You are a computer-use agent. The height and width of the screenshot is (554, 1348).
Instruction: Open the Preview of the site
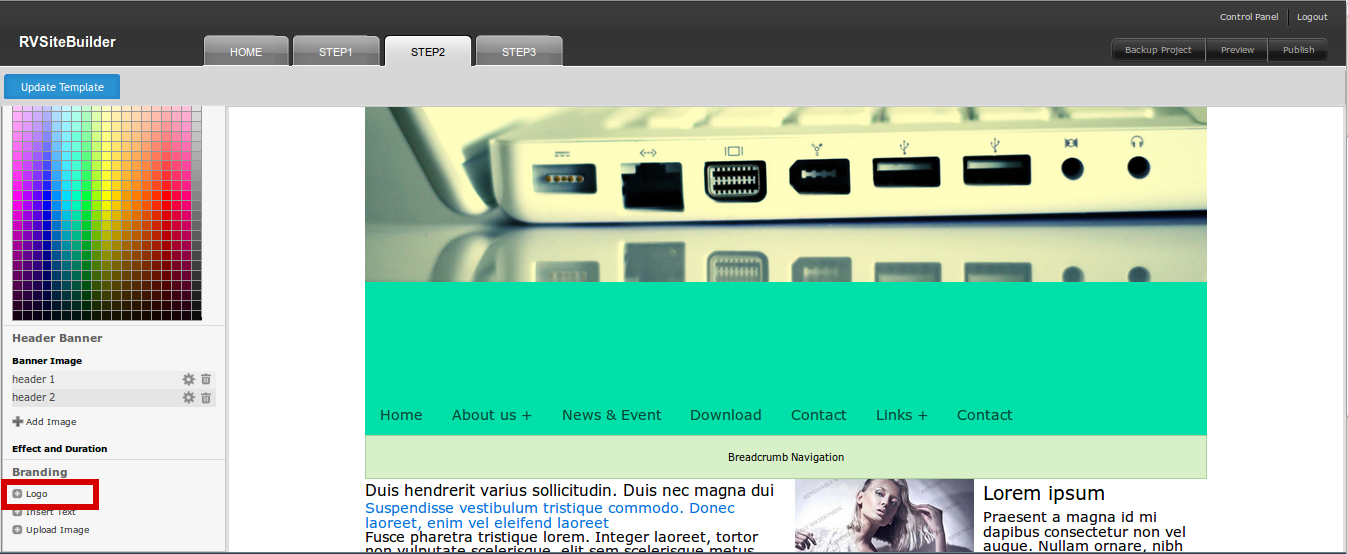click(x=1237, y=50)
